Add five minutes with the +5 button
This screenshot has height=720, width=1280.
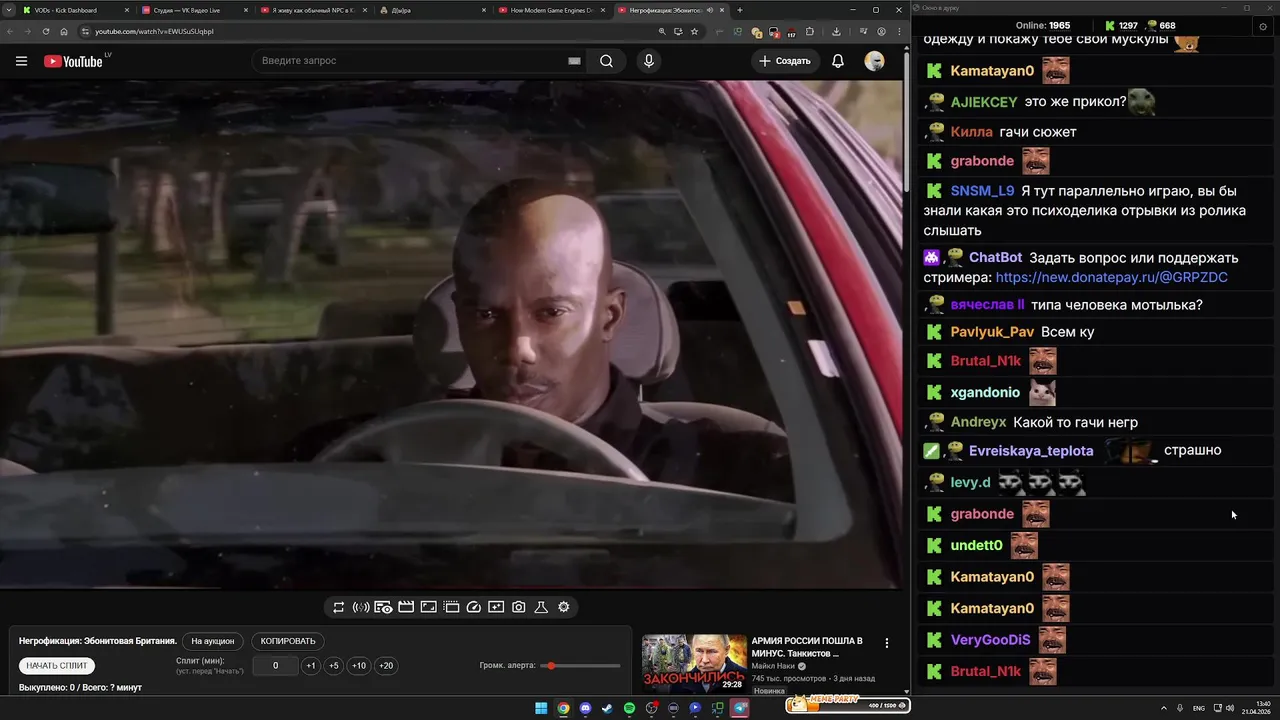point(334,666)
